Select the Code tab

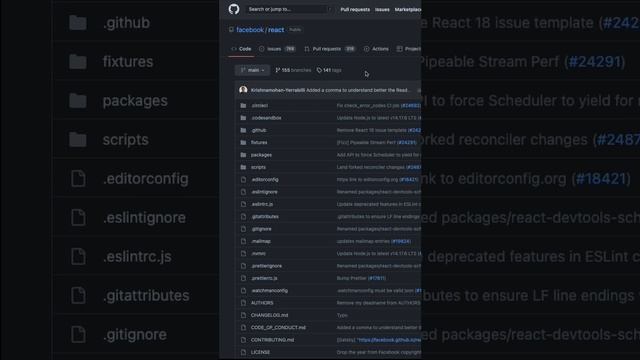(241, 49)
